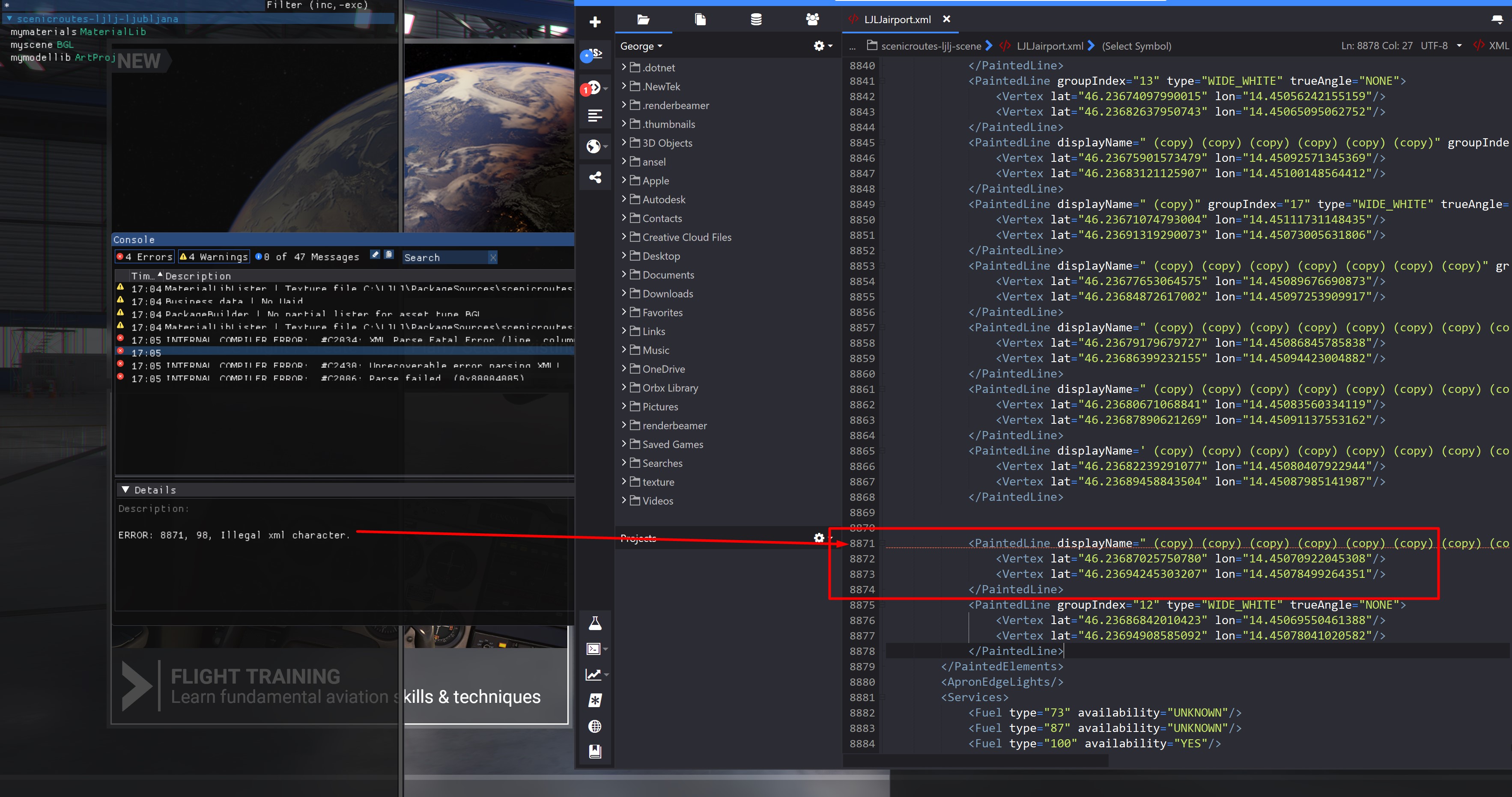Open the George account dropdown
1512x797 pixels.
click(641, 46)
